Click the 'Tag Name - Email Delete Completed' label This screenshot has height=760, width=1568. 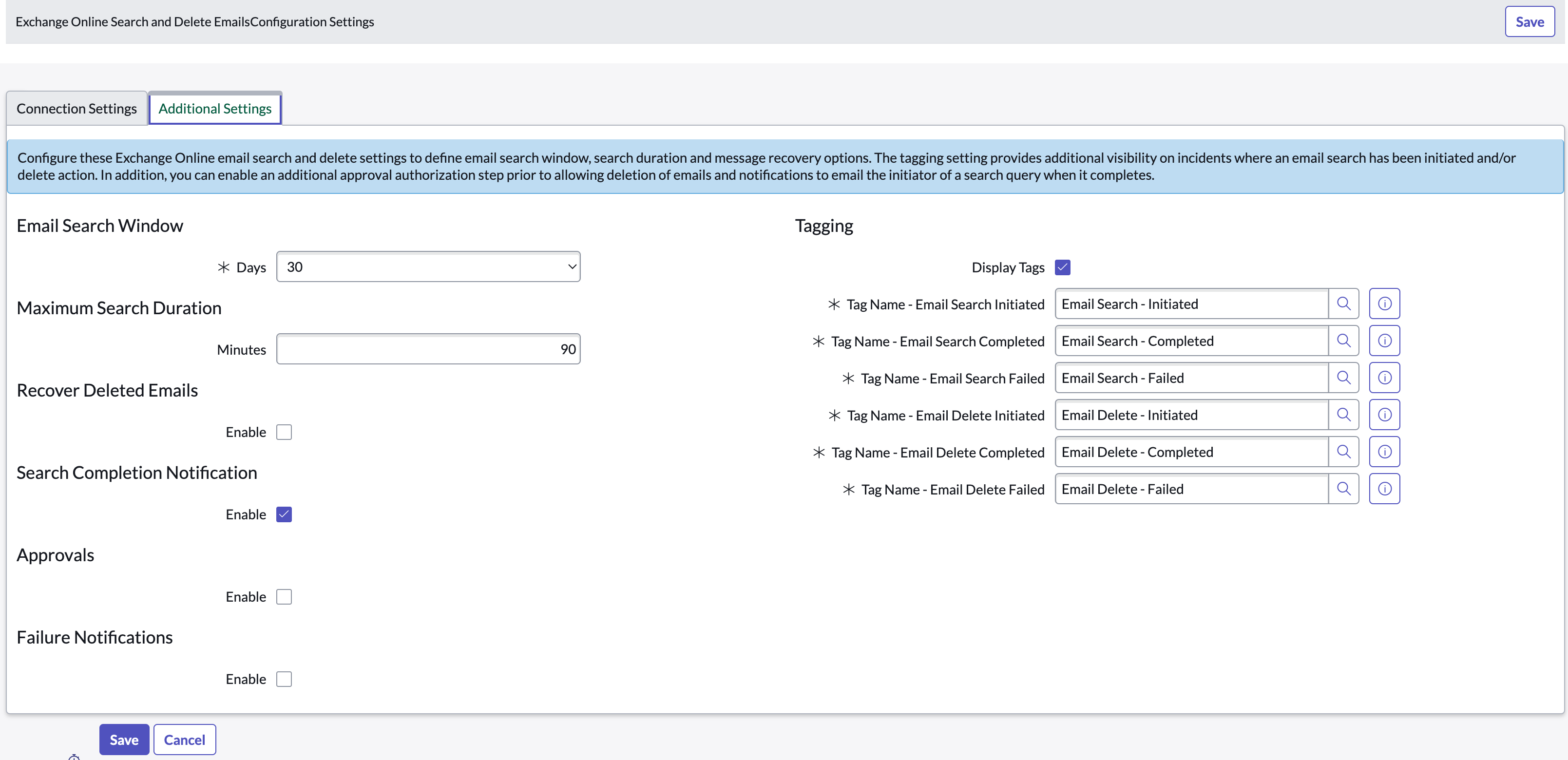938,454
